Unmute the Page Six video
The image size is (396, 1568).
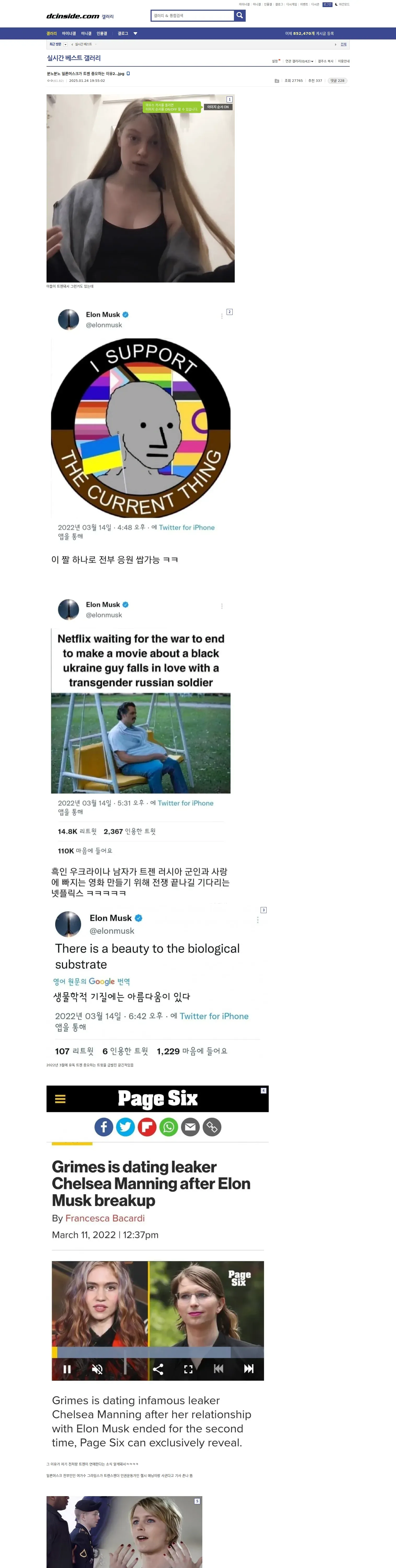97,1369
